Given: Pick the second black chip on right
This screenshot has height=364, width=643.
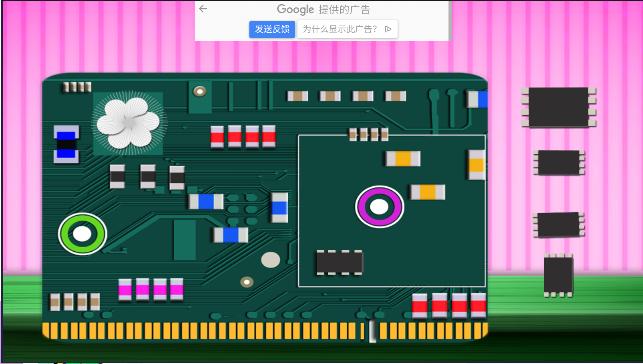Looking at the screenshot, I should [x=559, y=163].
